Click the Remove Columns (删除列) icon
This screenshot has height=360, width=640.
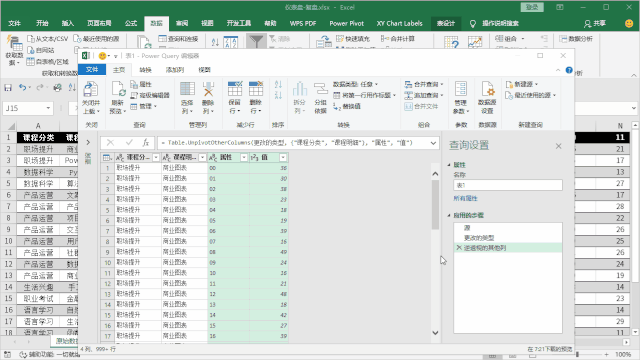(x=208, y=89)
